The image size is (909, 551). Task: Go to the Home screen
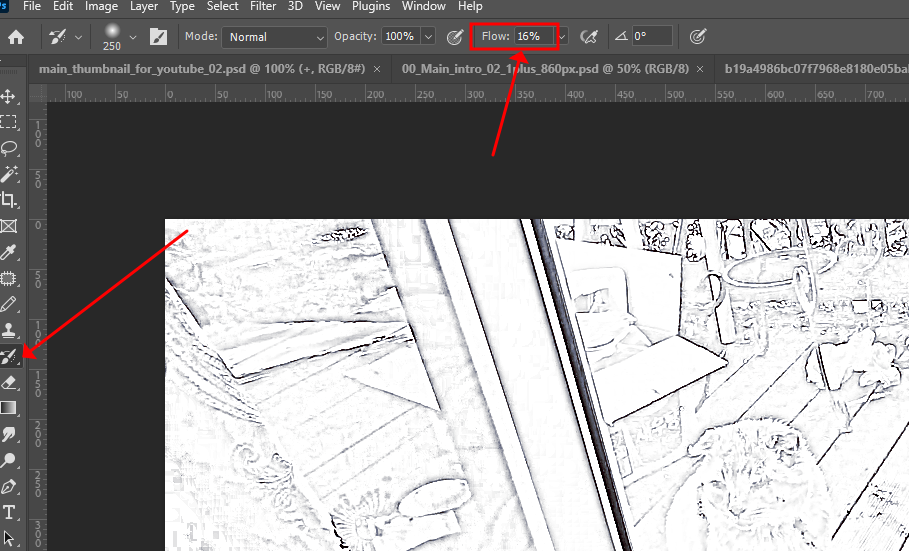16,37
